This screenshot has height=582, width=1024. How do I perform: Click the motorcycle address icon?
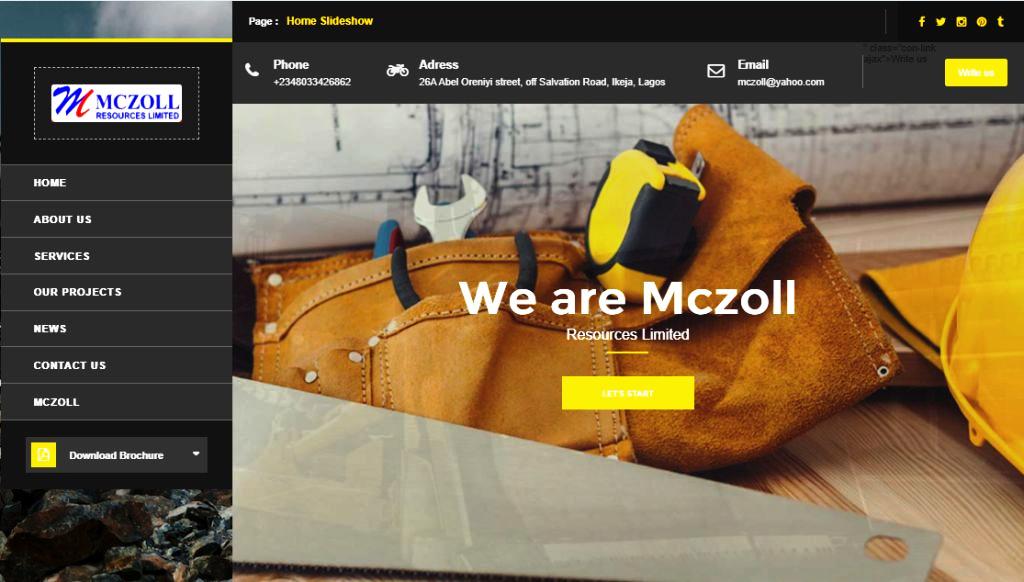397,70
